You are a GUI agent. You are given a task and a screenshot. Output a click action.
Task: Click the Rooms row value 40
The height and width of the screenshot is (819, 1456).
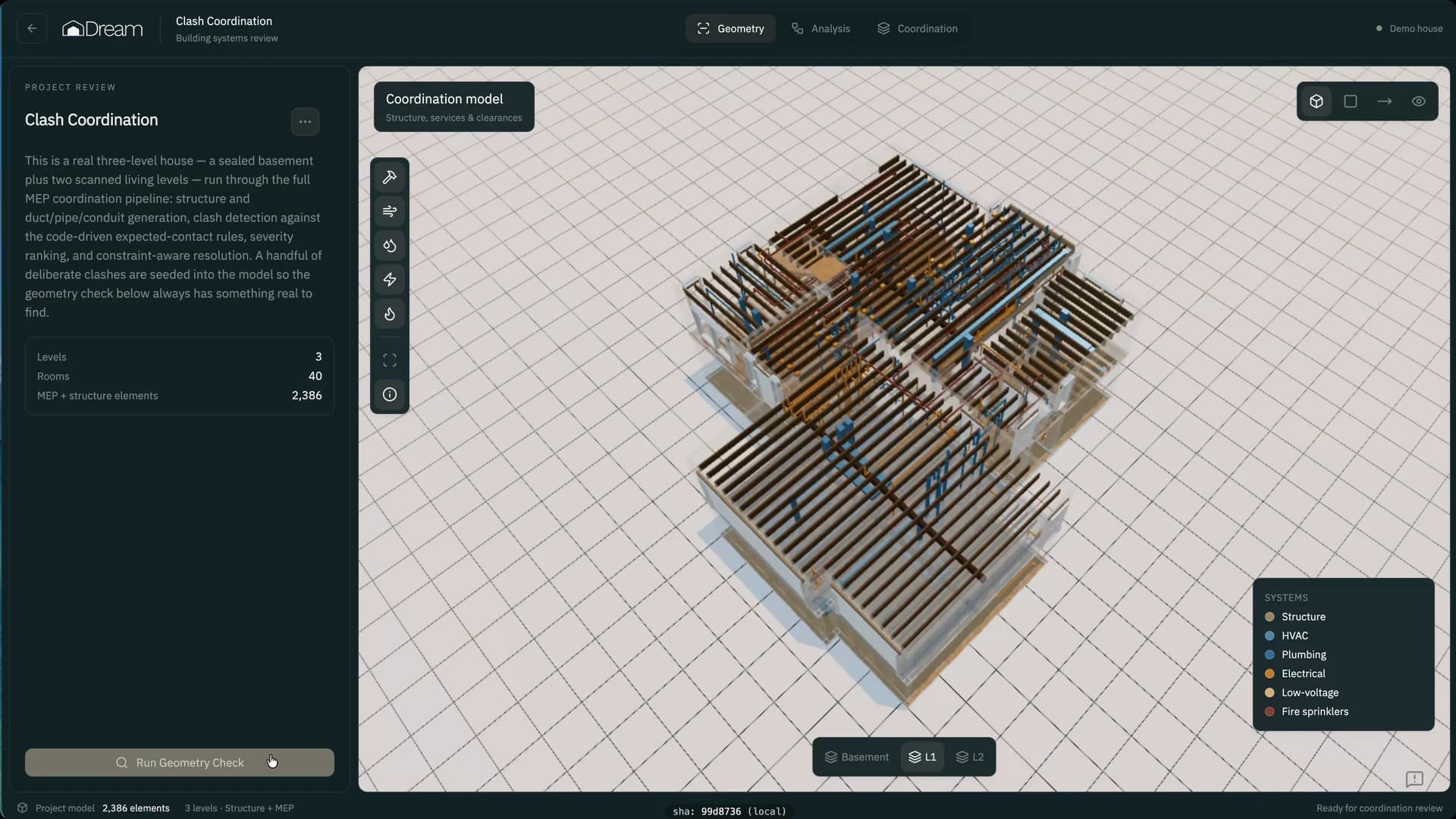coord(315,376)
